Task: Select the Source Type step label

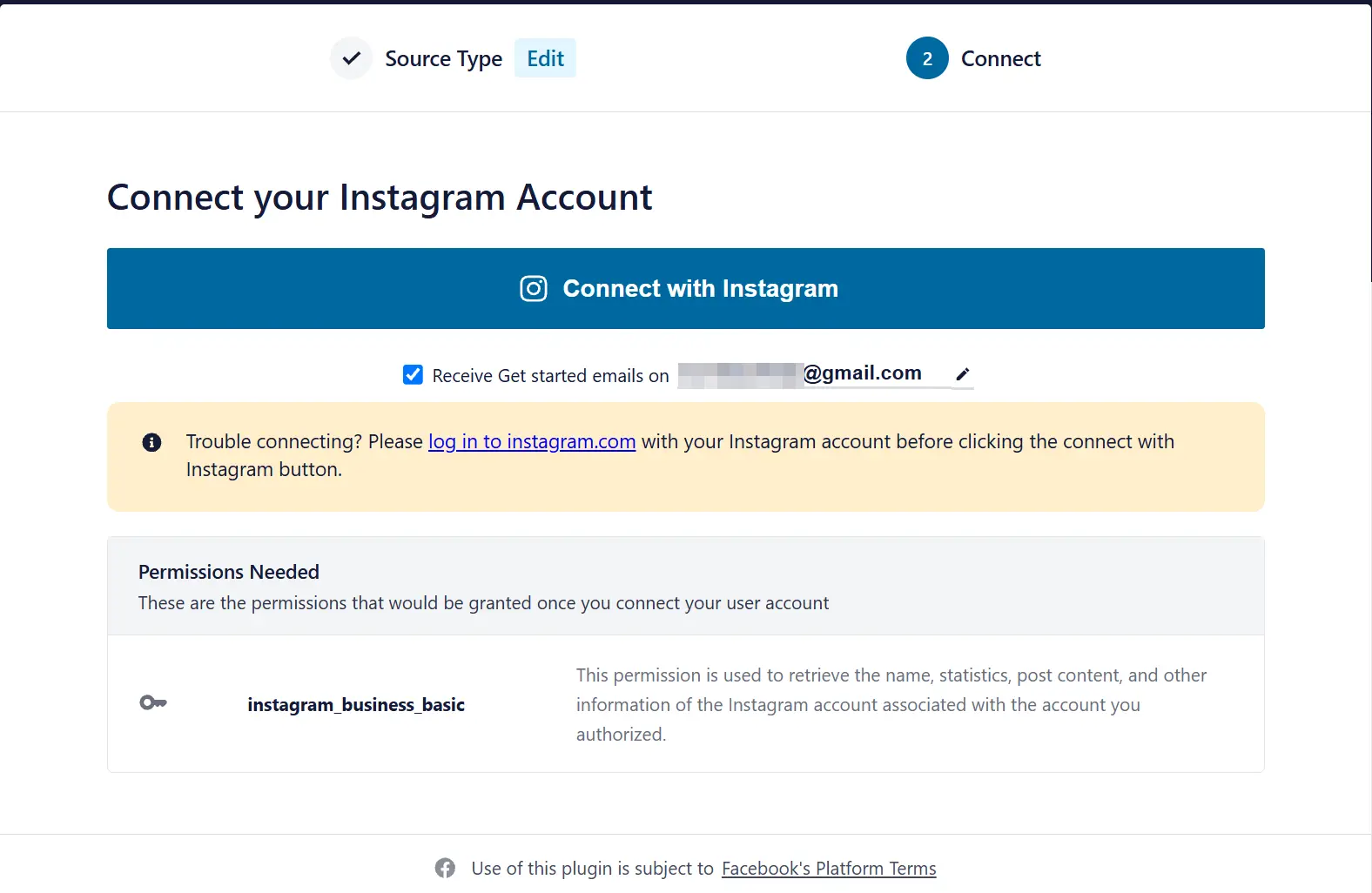Action: (x=443, y=58)
